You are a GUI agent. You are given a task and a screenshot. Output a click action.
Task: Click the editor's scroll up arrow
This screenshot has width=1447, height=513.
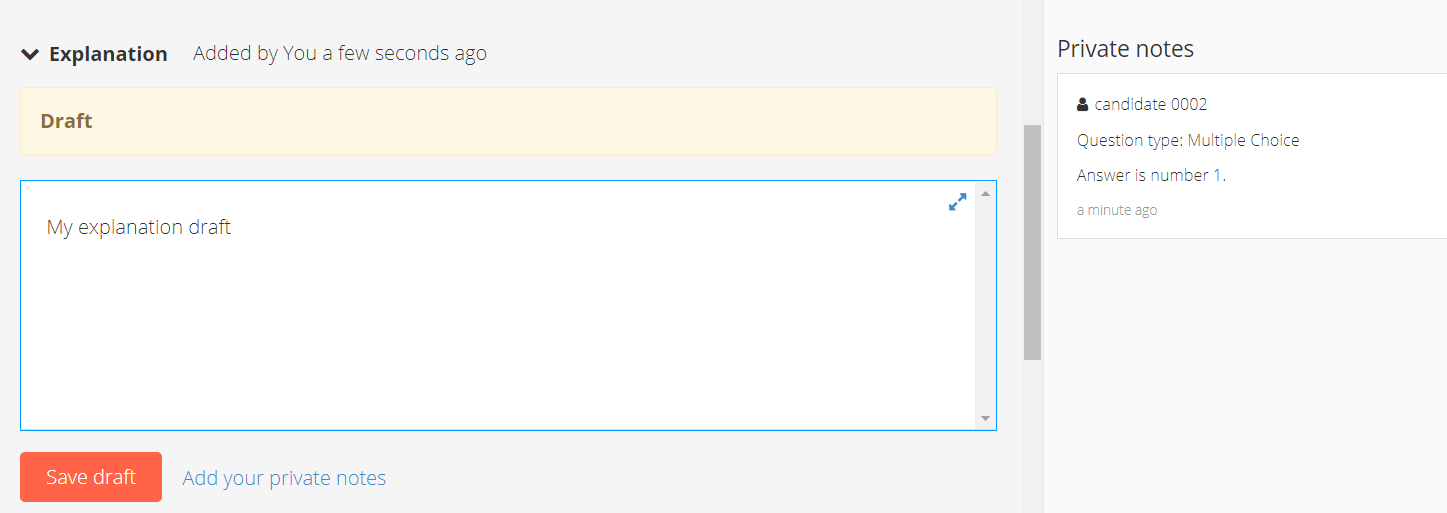(x=985, y=193)
